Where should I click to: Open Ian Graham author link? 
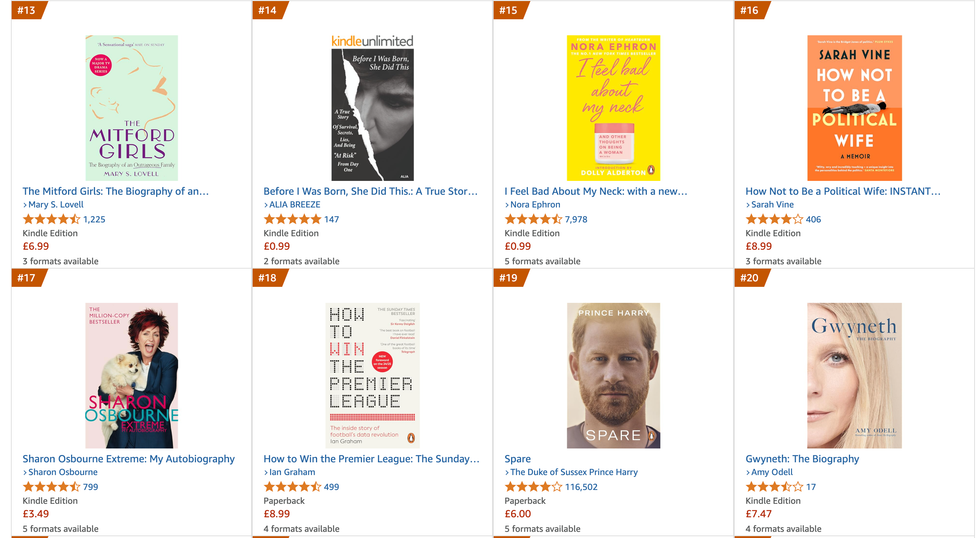(x=292, y=472)
